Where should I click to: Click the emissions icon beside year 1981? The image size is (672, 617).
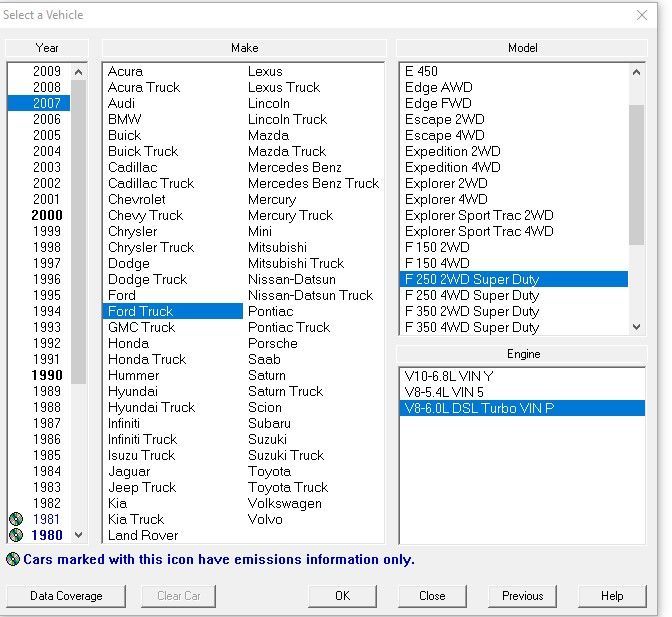click(15, 519)
